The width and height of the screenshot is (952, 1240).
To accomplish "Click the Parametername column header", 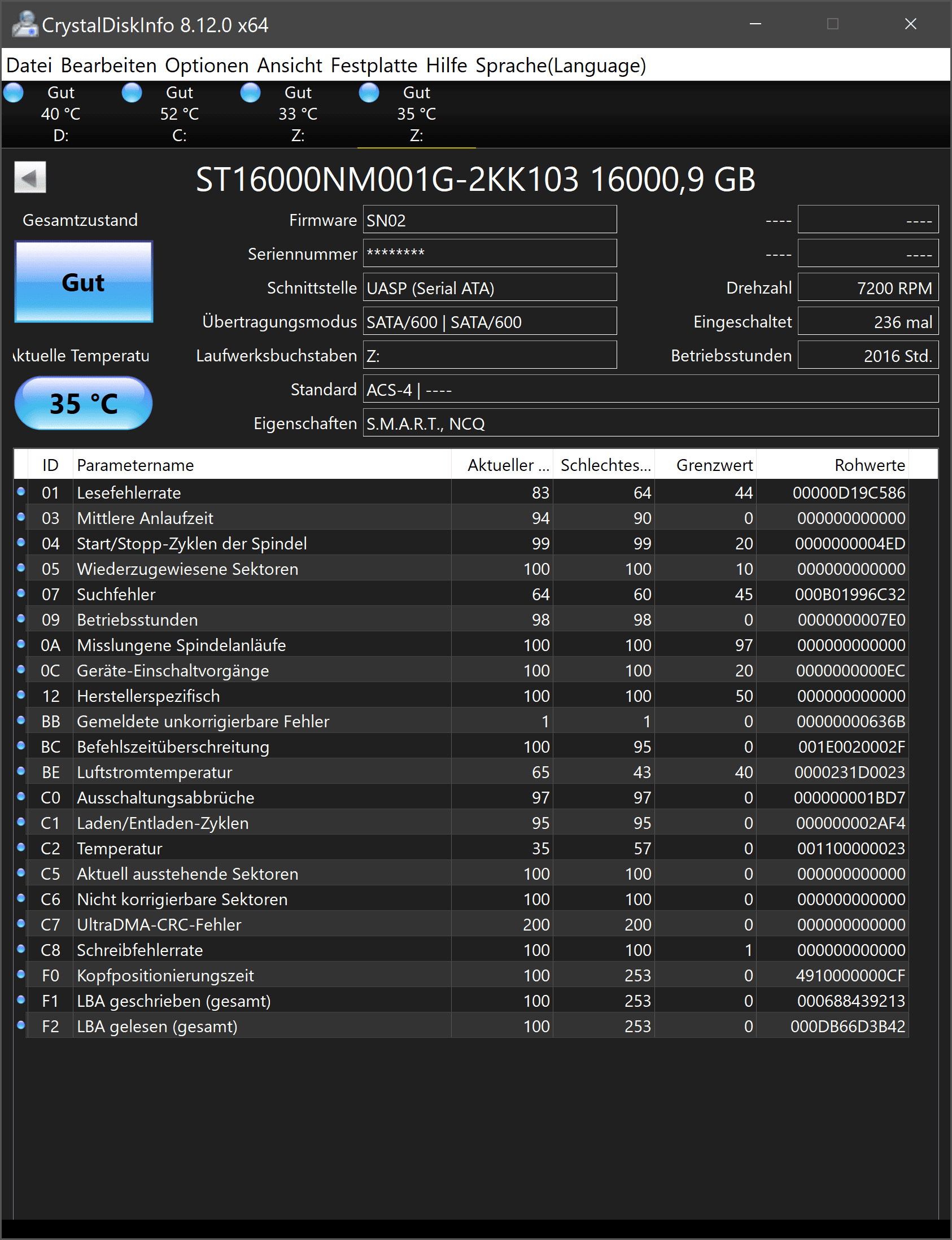I will 262,465.
